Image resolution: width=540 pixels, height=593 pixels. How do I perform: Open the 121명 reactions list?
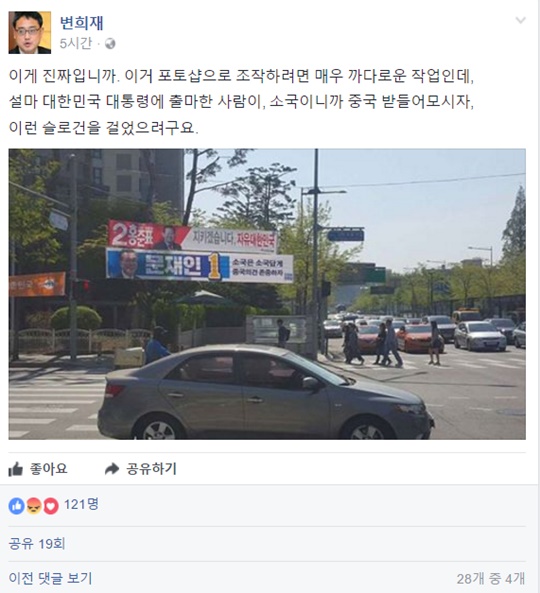pyautogui.click(x=81, y=505)
